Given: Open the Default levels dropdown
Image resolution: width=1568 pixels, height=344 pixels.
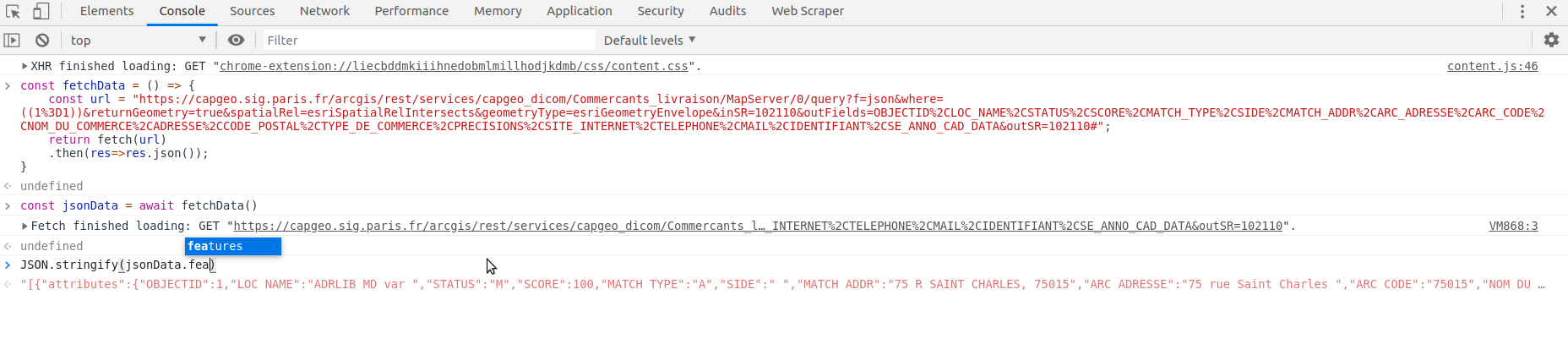Looking at the screenshot, I should pyautogui.click(x=650, y=40).
